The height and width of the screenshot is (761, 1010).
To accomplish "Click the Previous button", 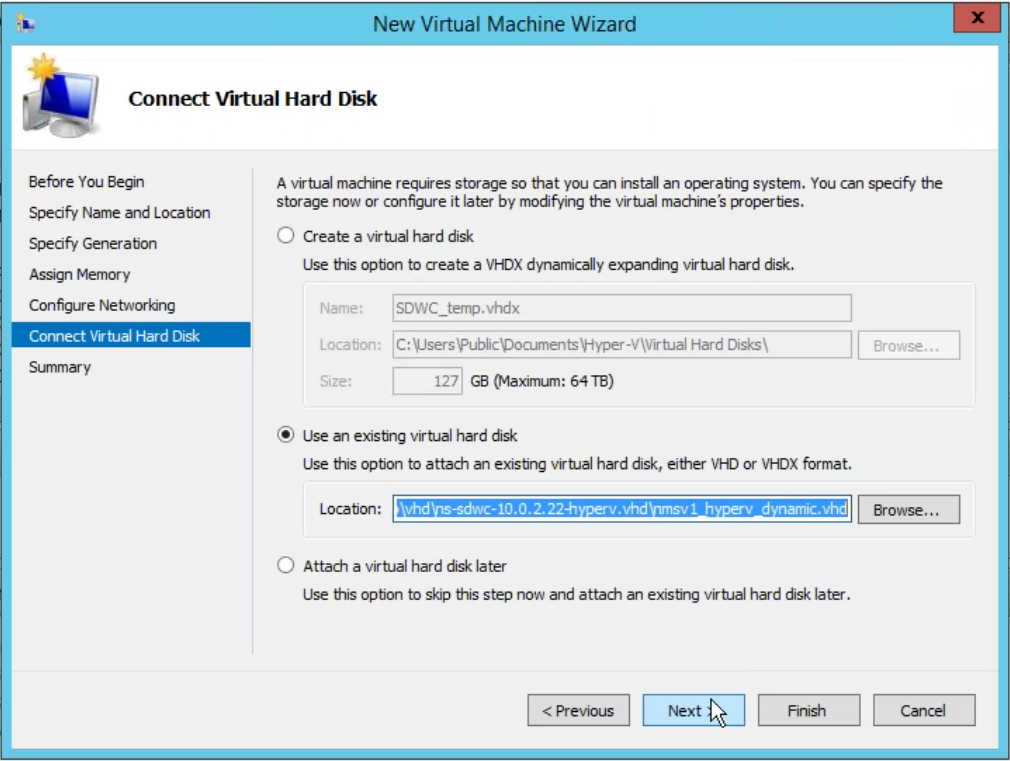I will [578, 710].
